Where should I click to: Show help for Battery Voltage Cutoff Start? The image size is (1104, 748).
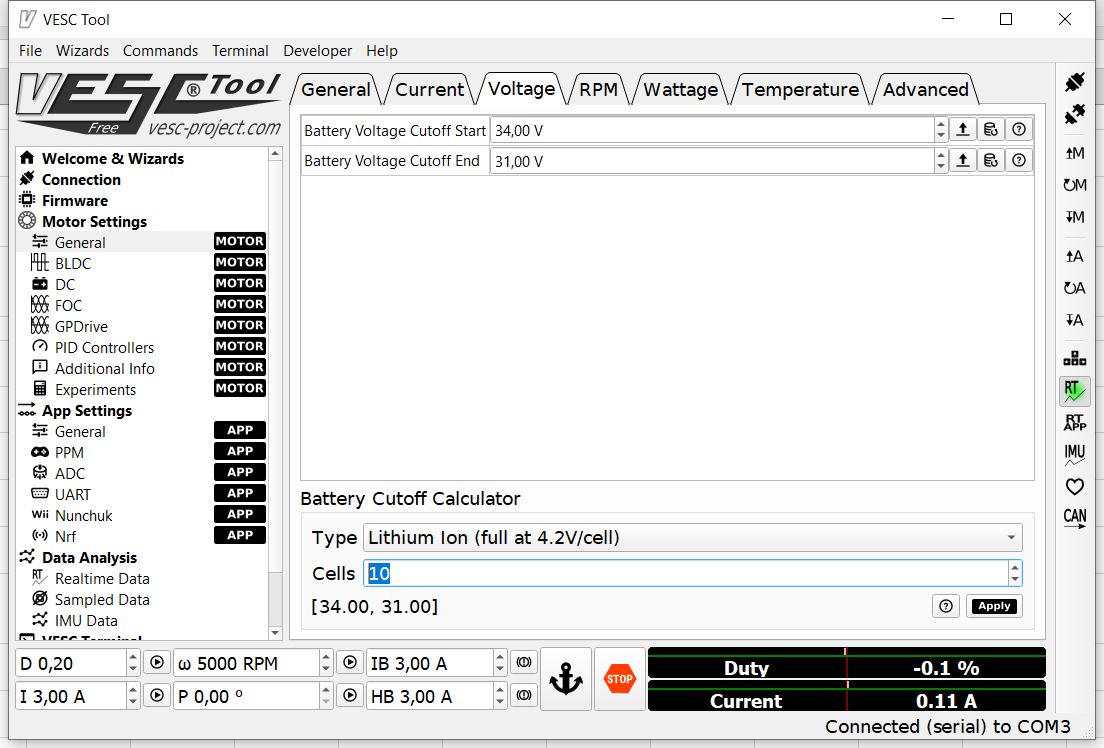click(1019, 130)
